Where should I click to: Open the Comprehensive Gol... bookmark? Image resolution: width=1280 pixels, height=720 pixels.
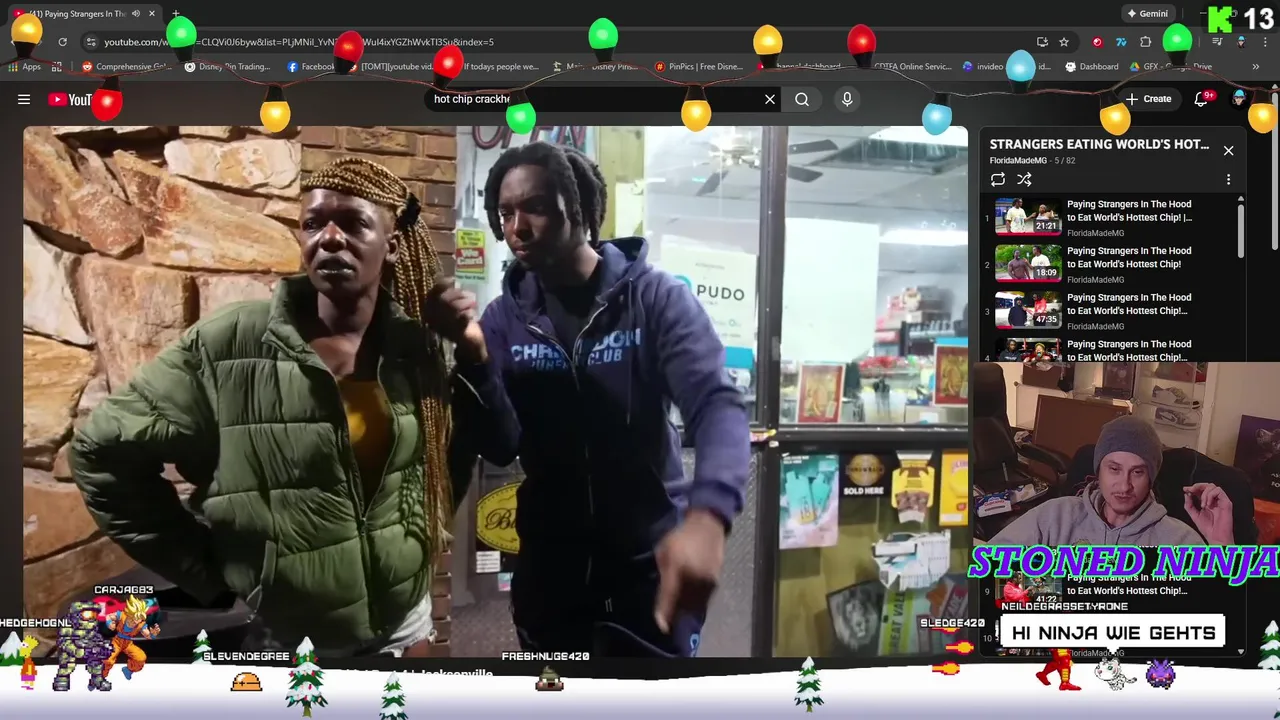coord(126,67)
